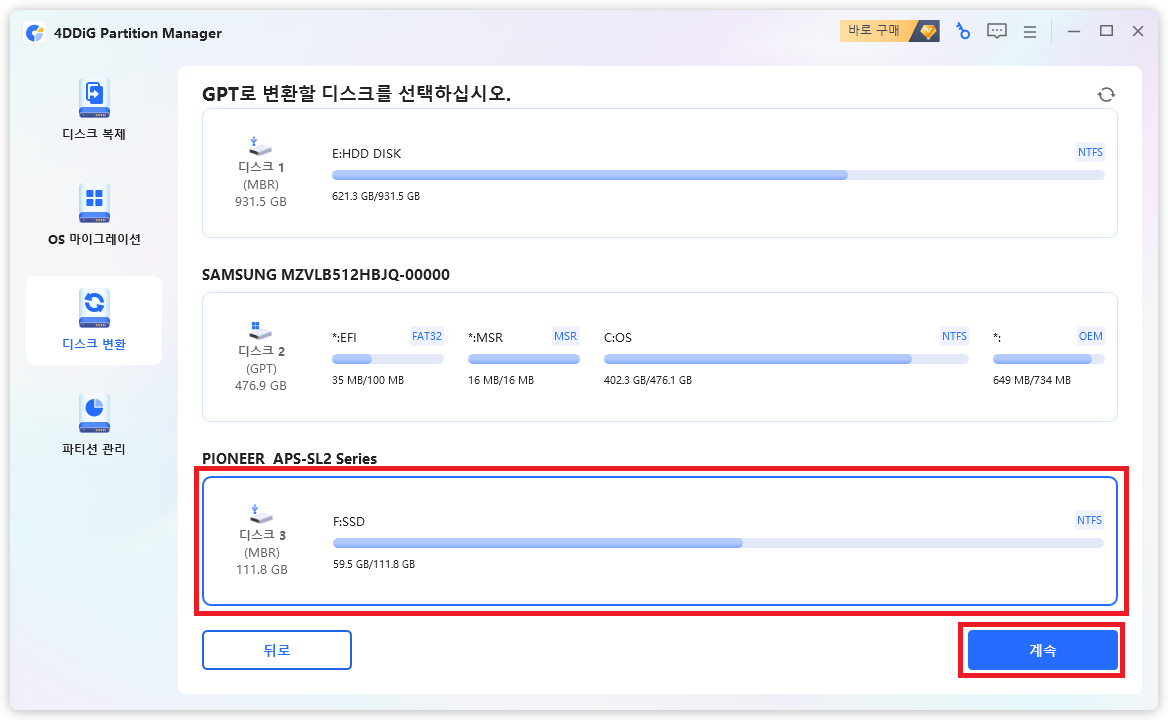This screenshot has height=720, width=1168.
Task: Click the F:SSD usage bar
Action: (x=718, y=543)
